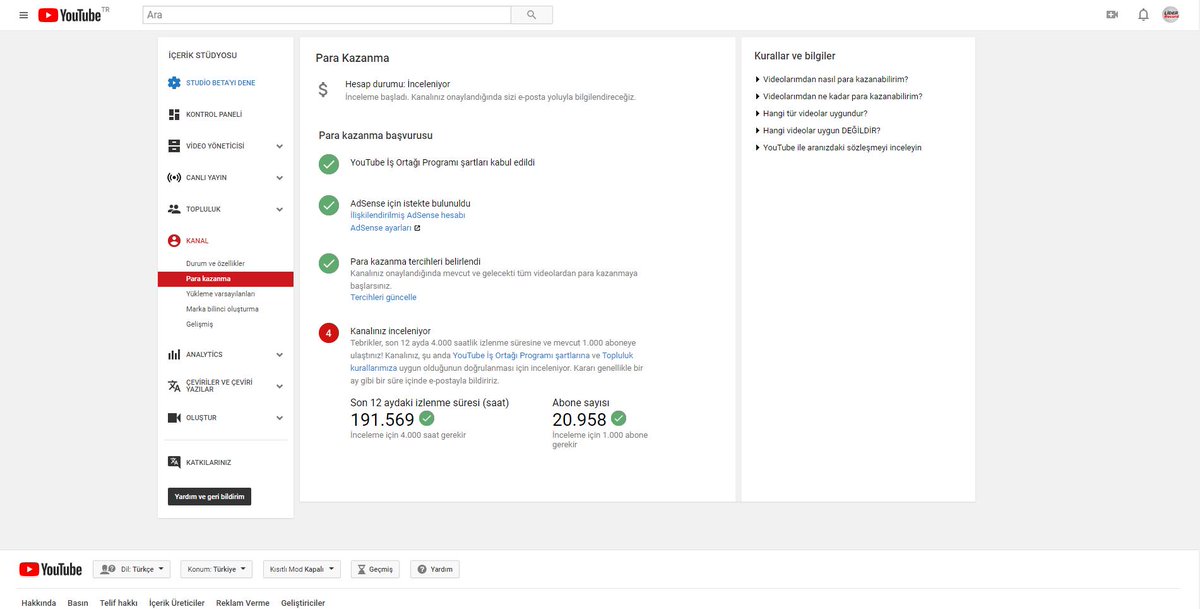Viewport: 1200px width, 609px height.
Task: Open the Reklam Verme footer link
Action: [x=243, y=603]
